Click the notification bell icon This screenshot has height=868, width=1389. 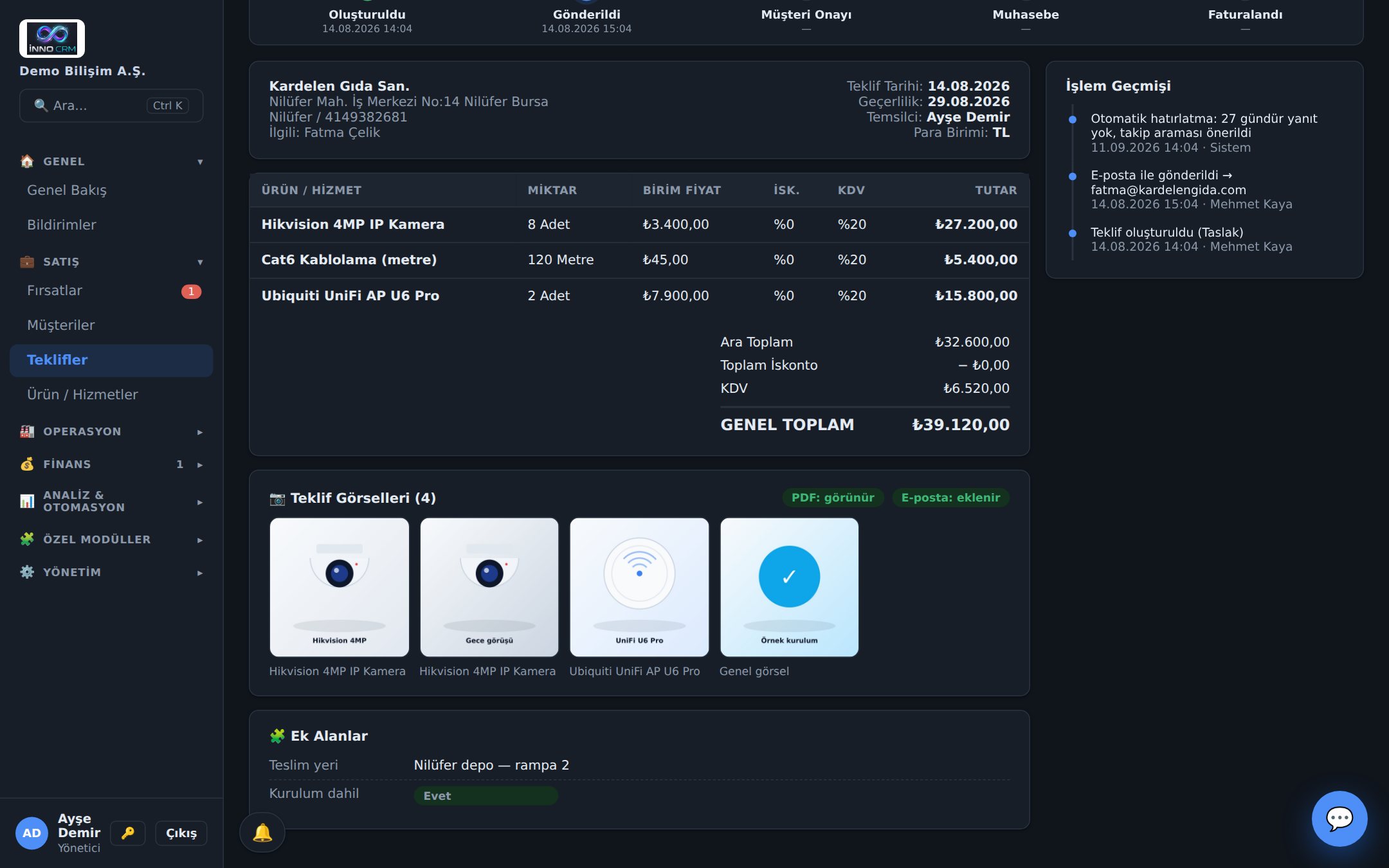coord(262,833)
